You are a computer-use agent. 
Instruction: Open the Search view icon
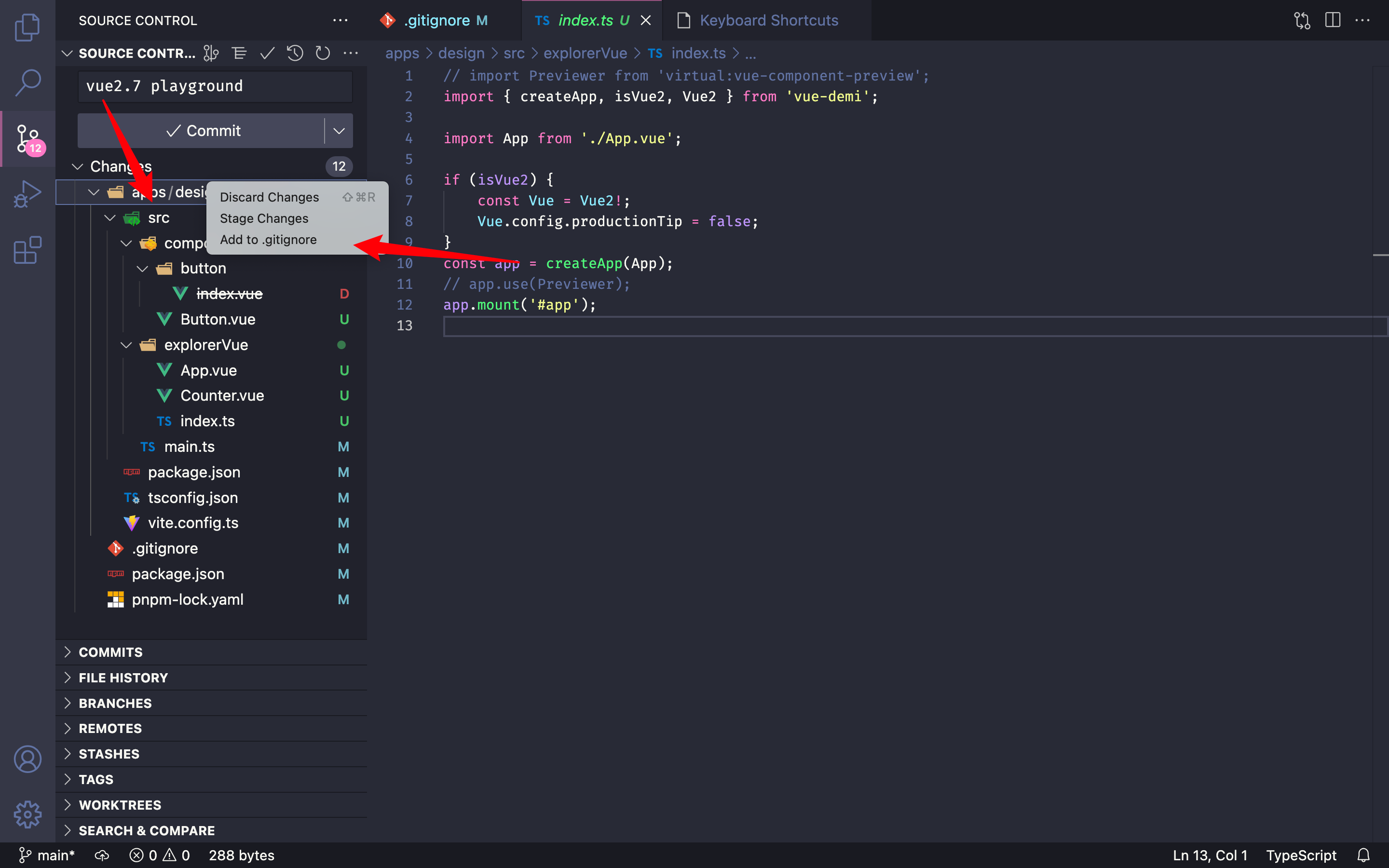click(27, 82)
